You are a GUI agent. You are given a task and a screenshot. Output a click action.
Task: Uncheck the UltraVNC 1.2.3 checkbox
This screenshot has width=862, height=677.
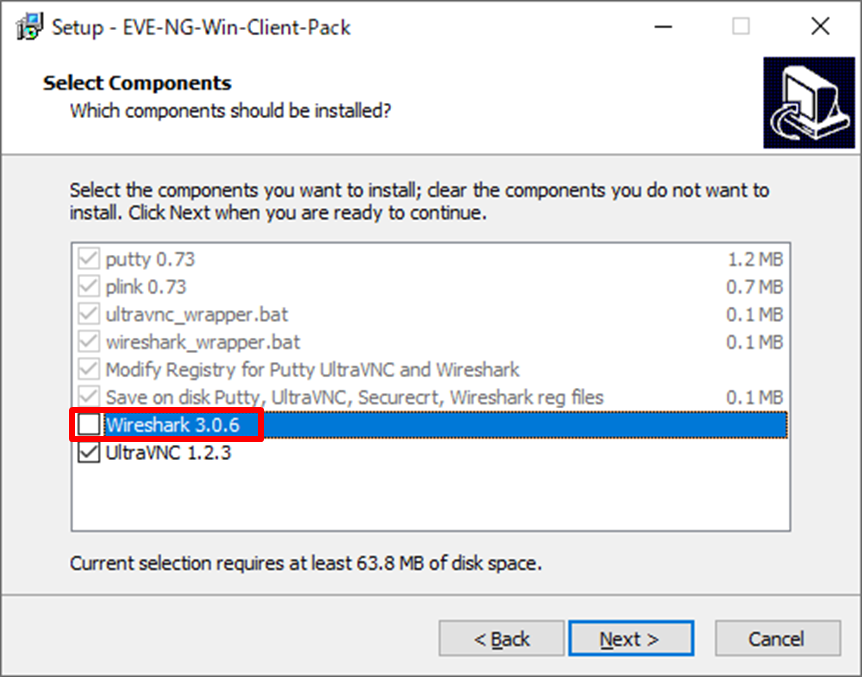point(90,452)
